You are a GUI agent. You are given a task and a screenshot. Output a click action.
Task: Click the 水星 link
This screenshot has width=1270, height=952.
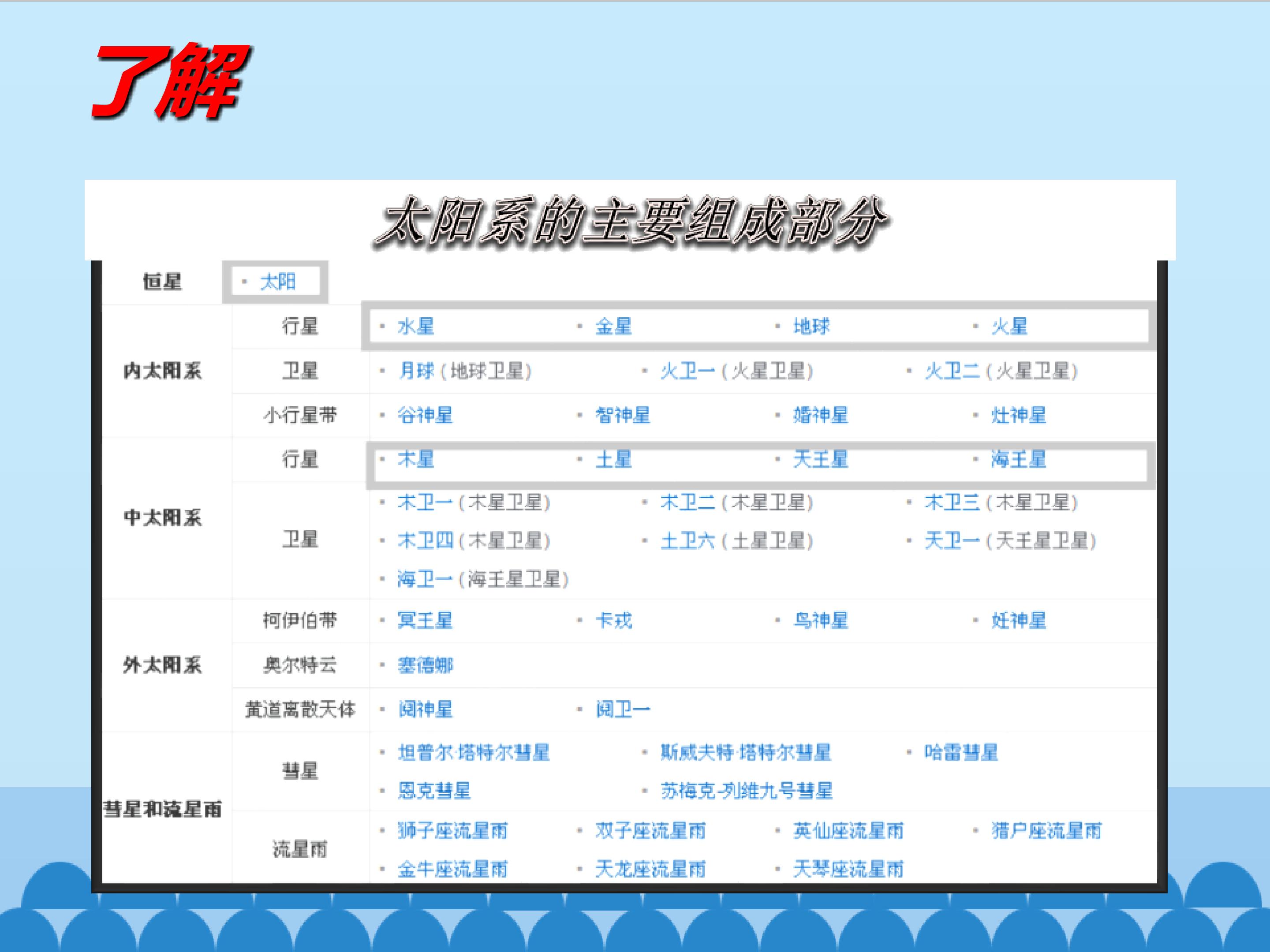point(416,327)
